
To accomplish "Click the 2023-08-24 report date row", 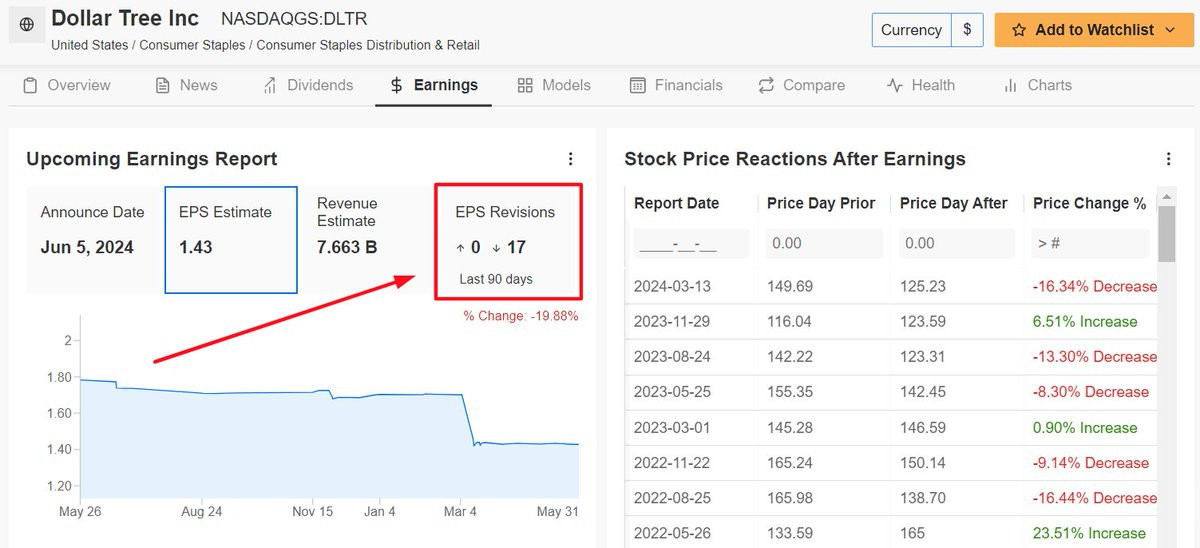I will [x=890, y=356].
